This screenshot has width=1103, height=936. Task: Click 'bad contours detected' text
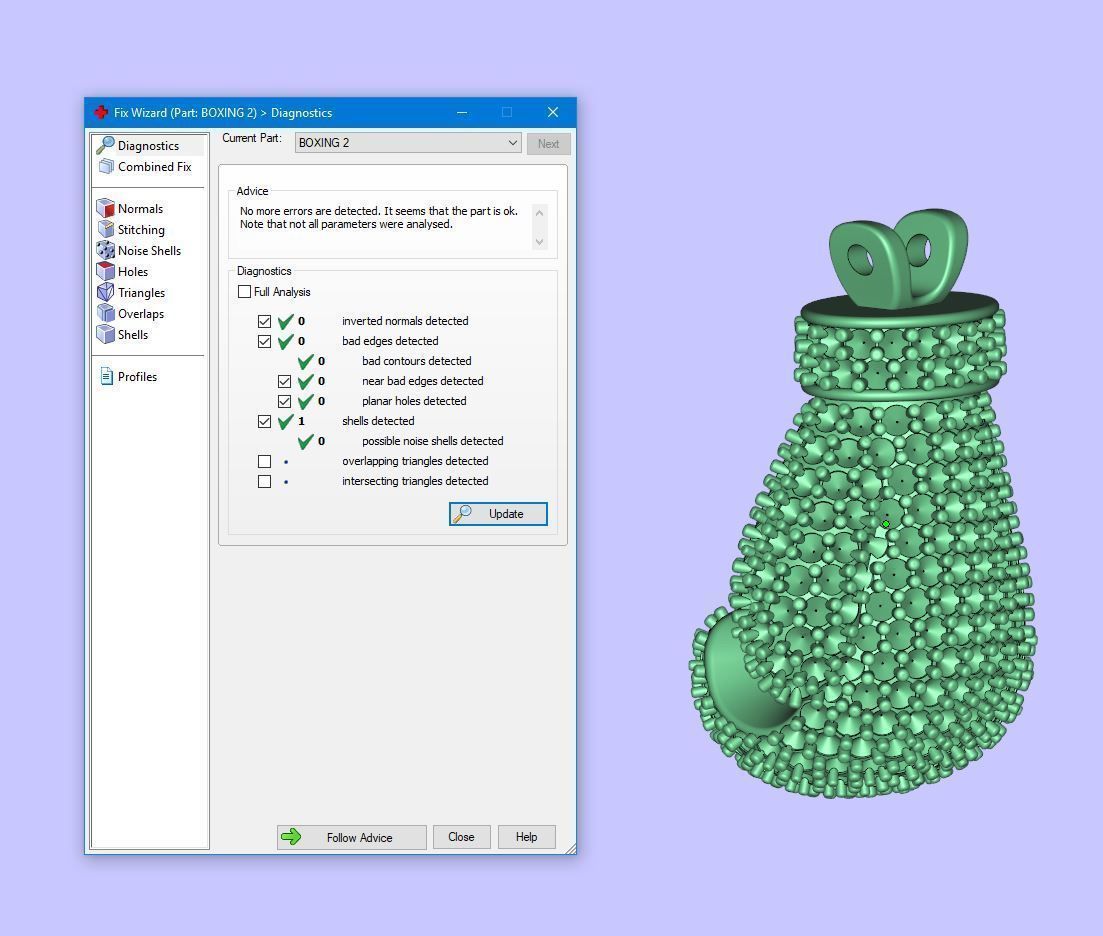pos(416,361)
